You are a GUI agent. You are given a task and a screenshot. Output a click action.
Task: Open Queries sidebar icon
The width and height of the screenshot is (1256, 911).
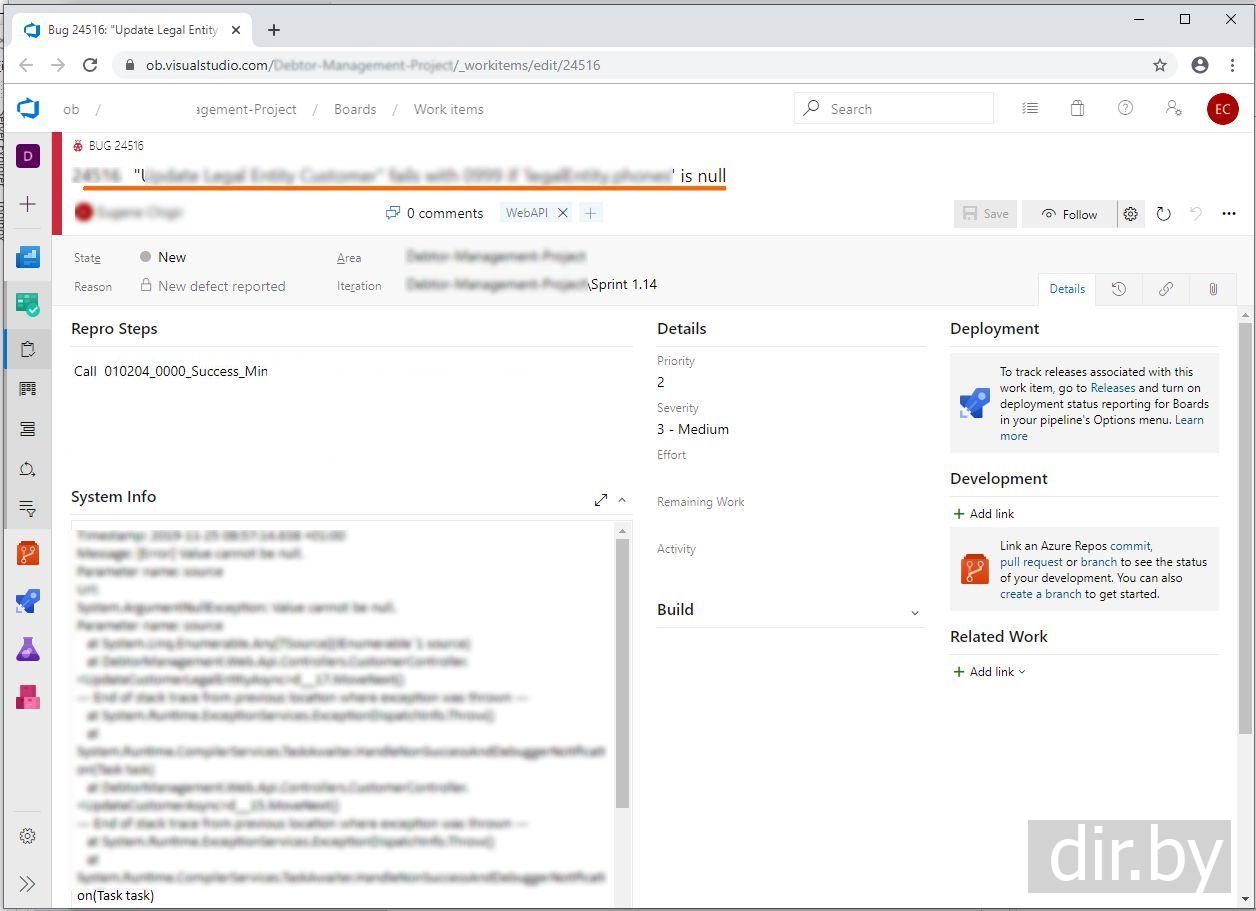tap(28, 509)
